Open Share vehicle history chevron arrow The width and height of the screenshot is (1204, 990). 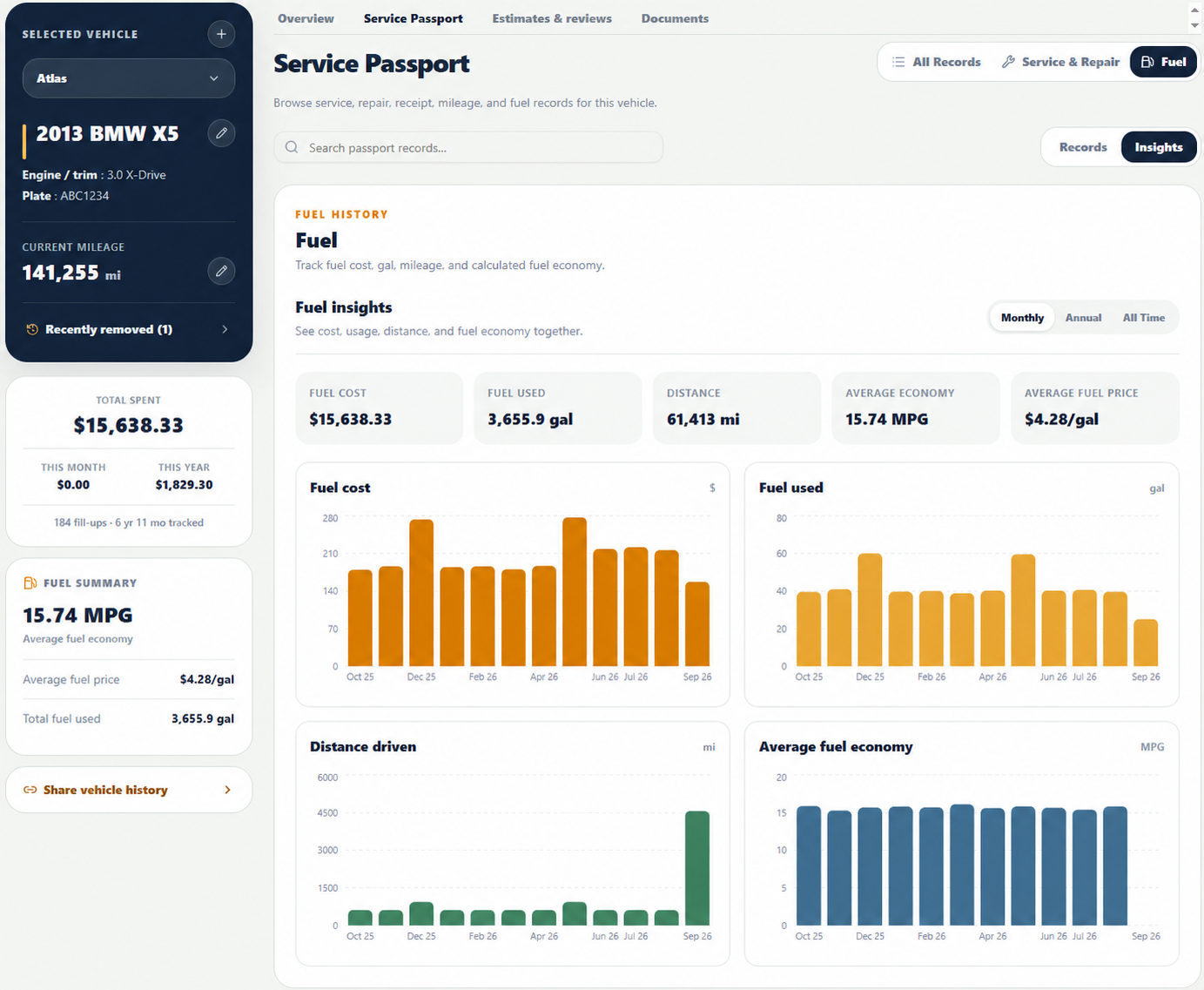(x=227, y=790)
